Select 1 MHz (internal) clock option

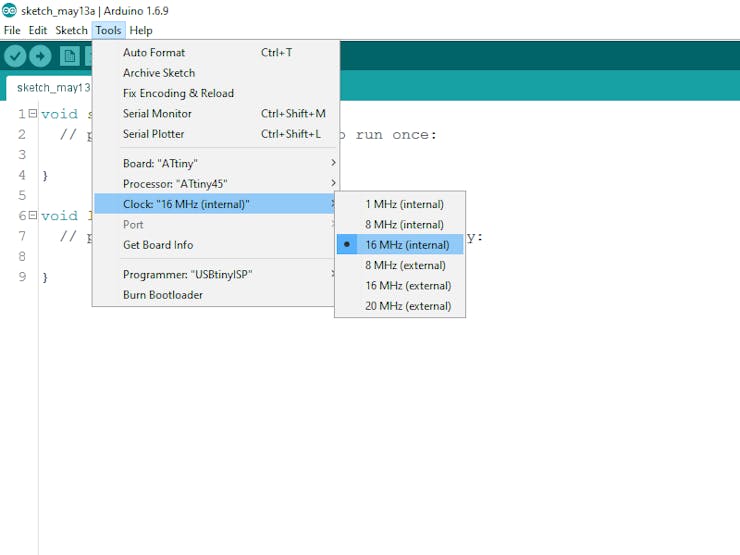click(x=400, y=204)
